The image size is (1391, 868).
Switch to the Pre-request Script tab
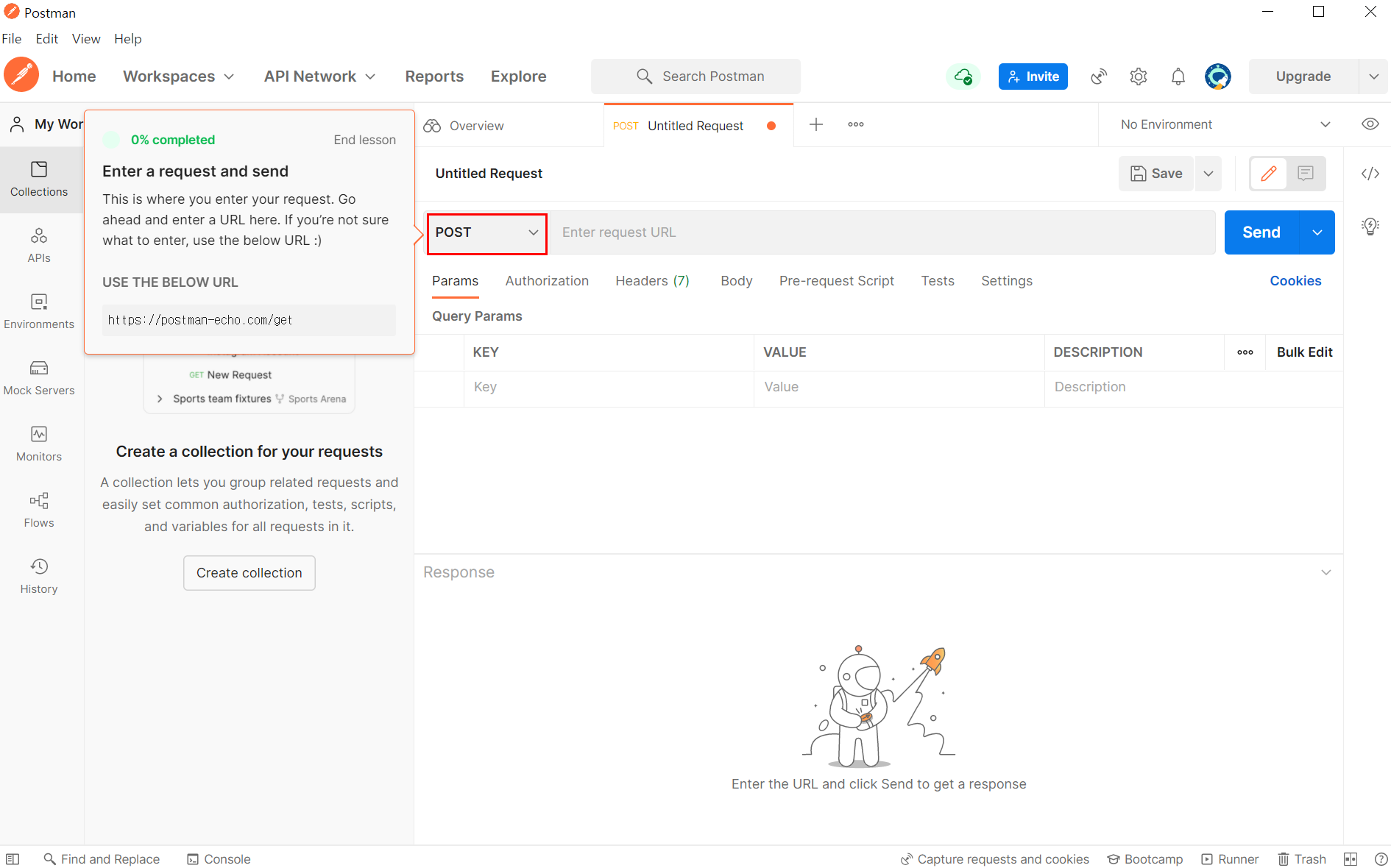coord(837,281)
